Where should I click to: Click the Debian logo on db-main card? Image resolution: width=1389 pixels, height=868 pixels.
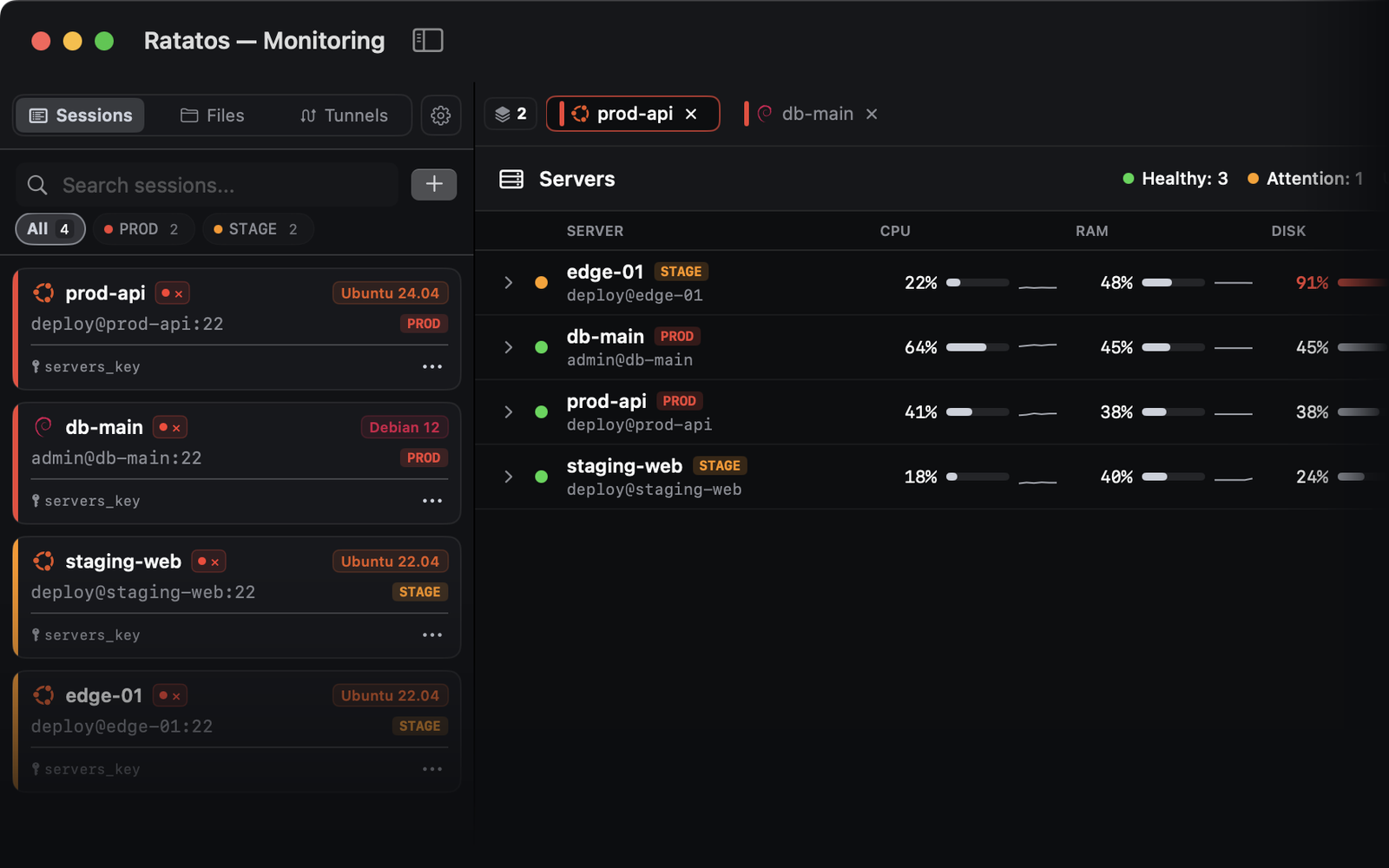43,427
